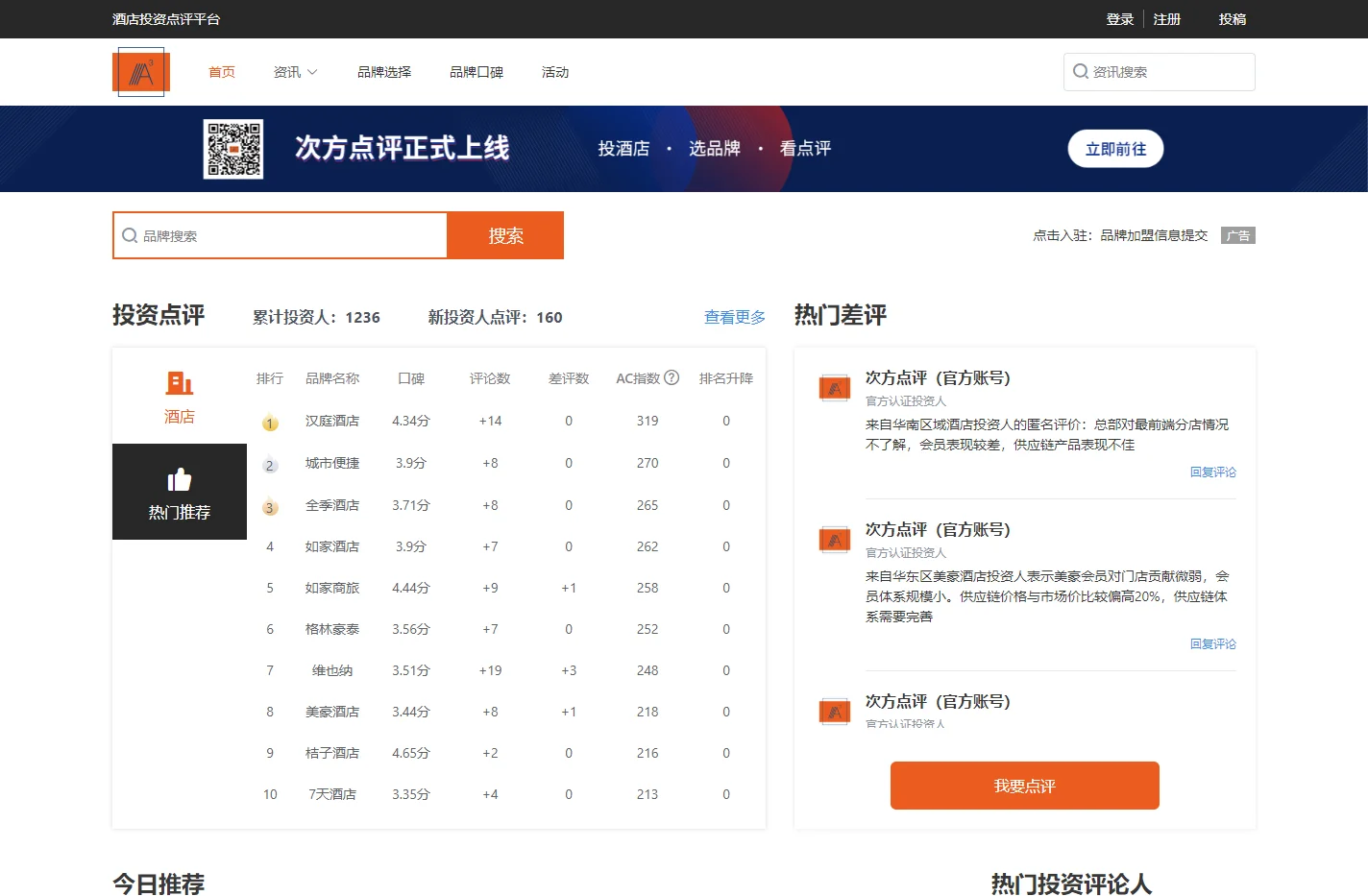The height and width of the screenshot is (896, 1368).
Task: Click brand name 维也纳
Action: [332, 670]
